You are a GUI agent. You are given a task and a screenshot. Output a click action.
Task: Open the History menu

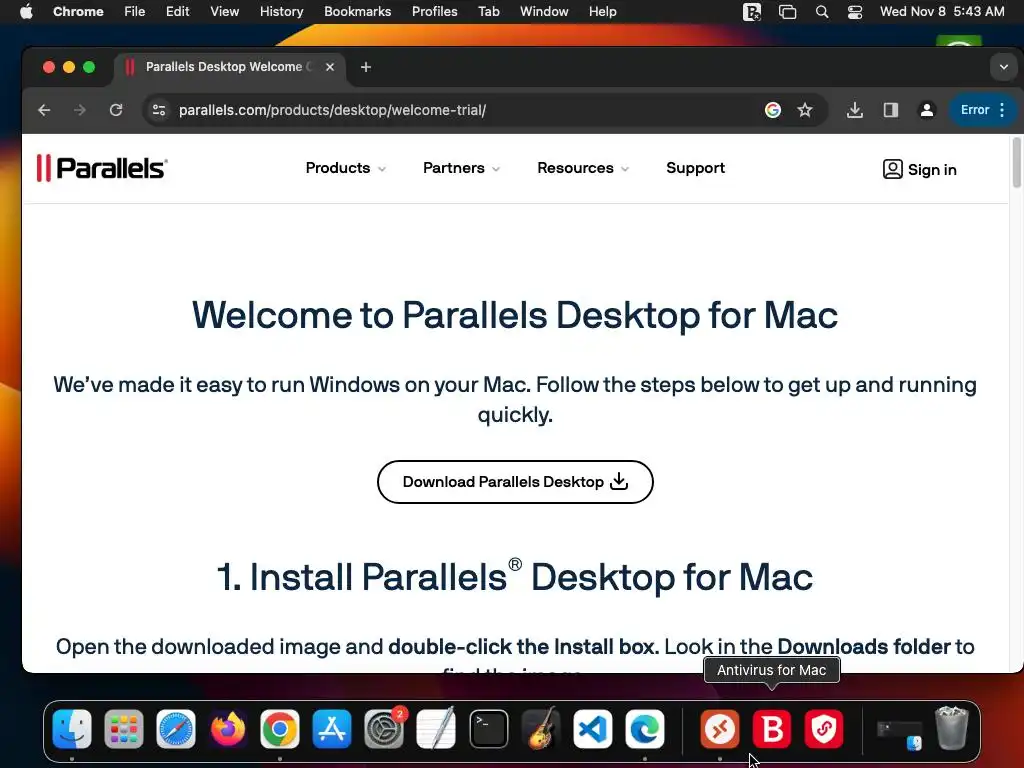click(281, 11)
